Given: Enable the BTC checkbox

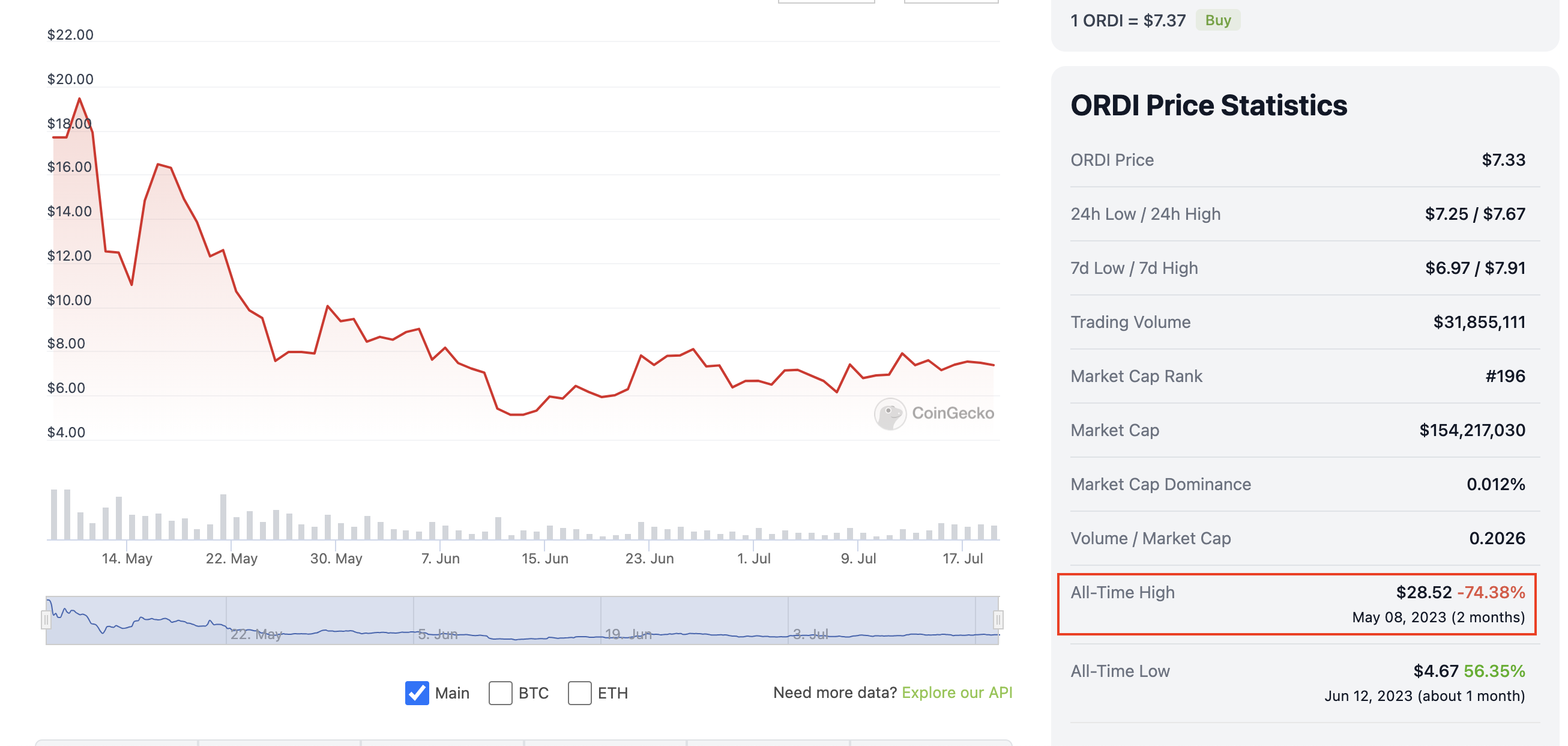Looking at the screenshot, I should (x=500, y=693).
